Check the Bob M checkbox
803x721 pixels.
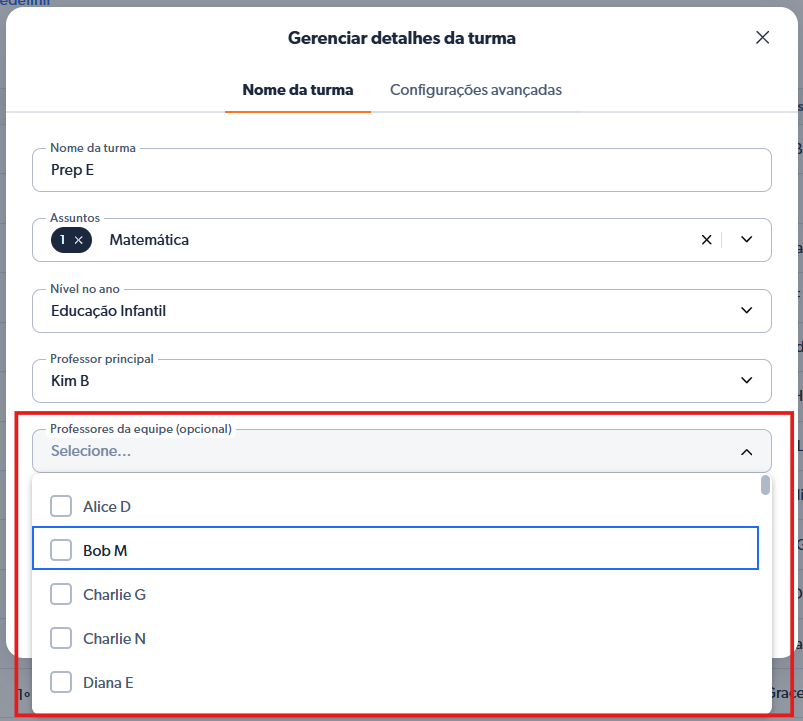pyautogui.click(x=61, y=550)
